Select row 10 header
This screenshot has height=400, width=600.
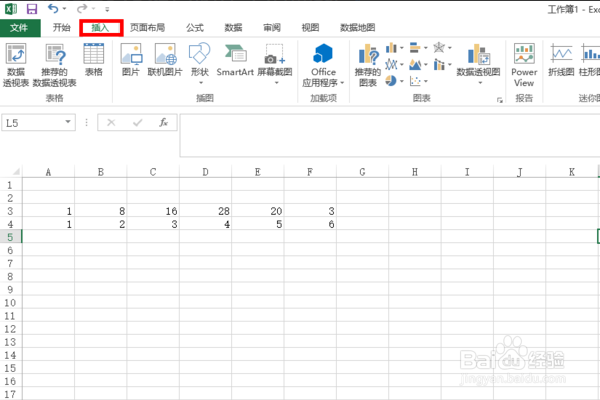pyautogui.click(x=10, y=303)
